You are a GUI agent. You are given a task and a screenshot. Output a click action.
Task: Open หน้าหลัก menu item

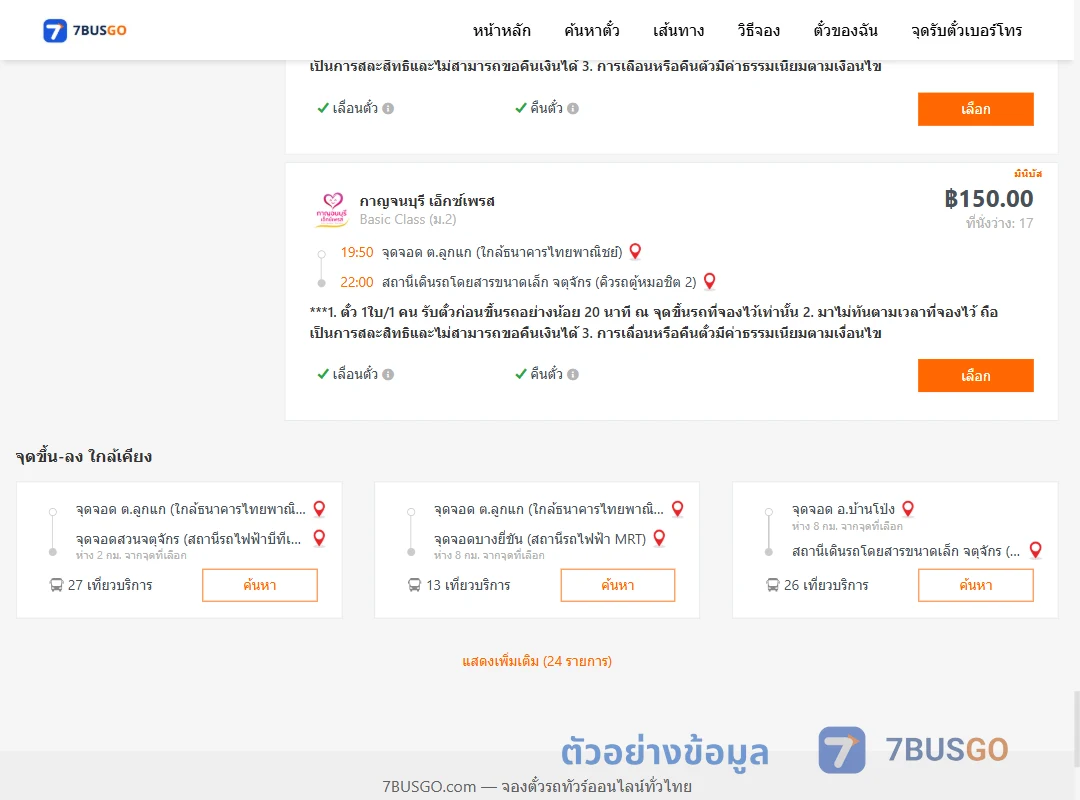pos(501,31)
